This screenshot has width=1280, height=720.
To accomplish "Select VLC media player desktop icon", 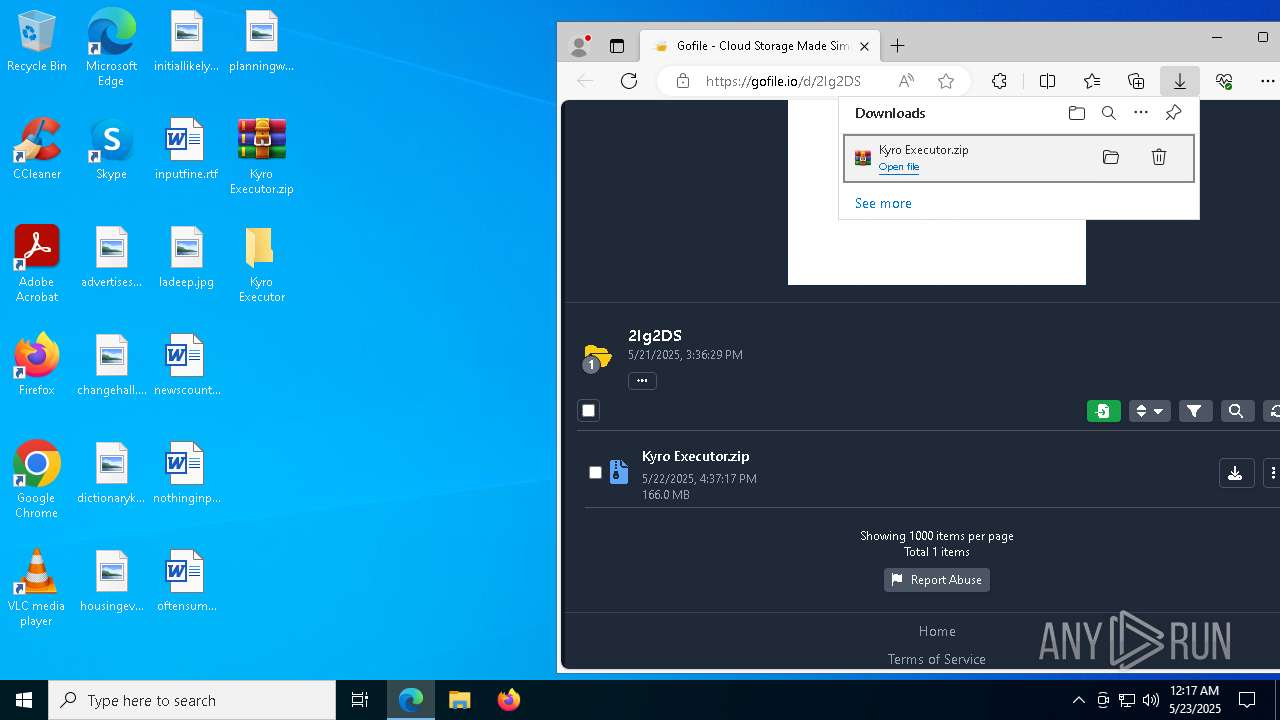I will pos(37,588).
